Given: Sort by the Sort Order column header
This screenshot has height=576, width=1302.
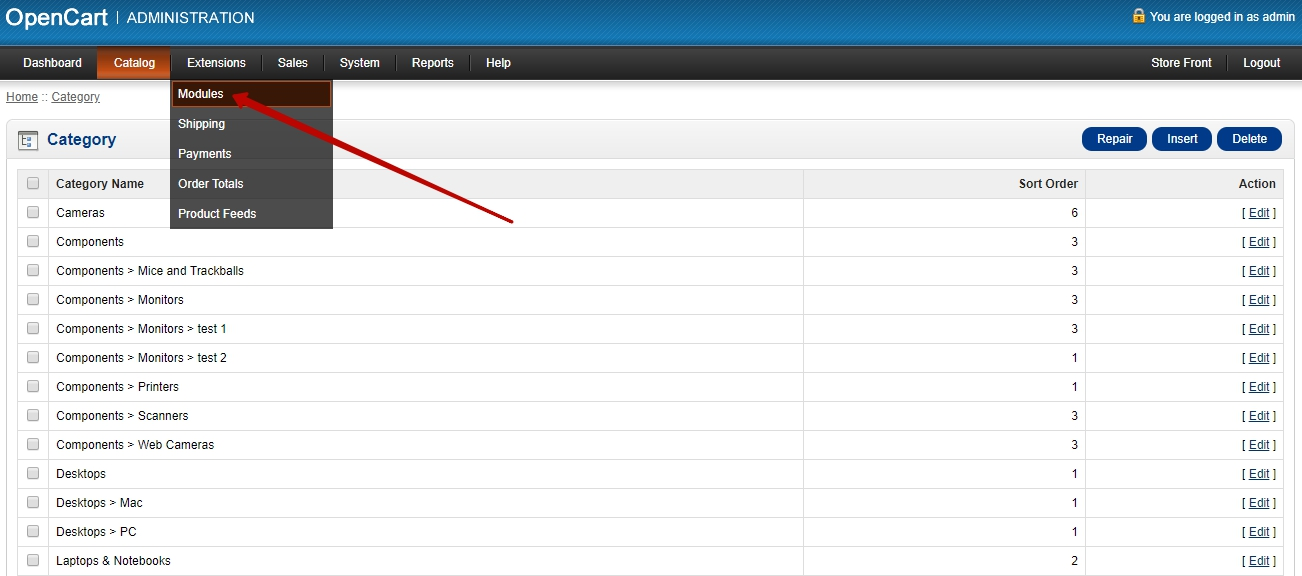Looking at the screenshot, I should [1048, 184].
